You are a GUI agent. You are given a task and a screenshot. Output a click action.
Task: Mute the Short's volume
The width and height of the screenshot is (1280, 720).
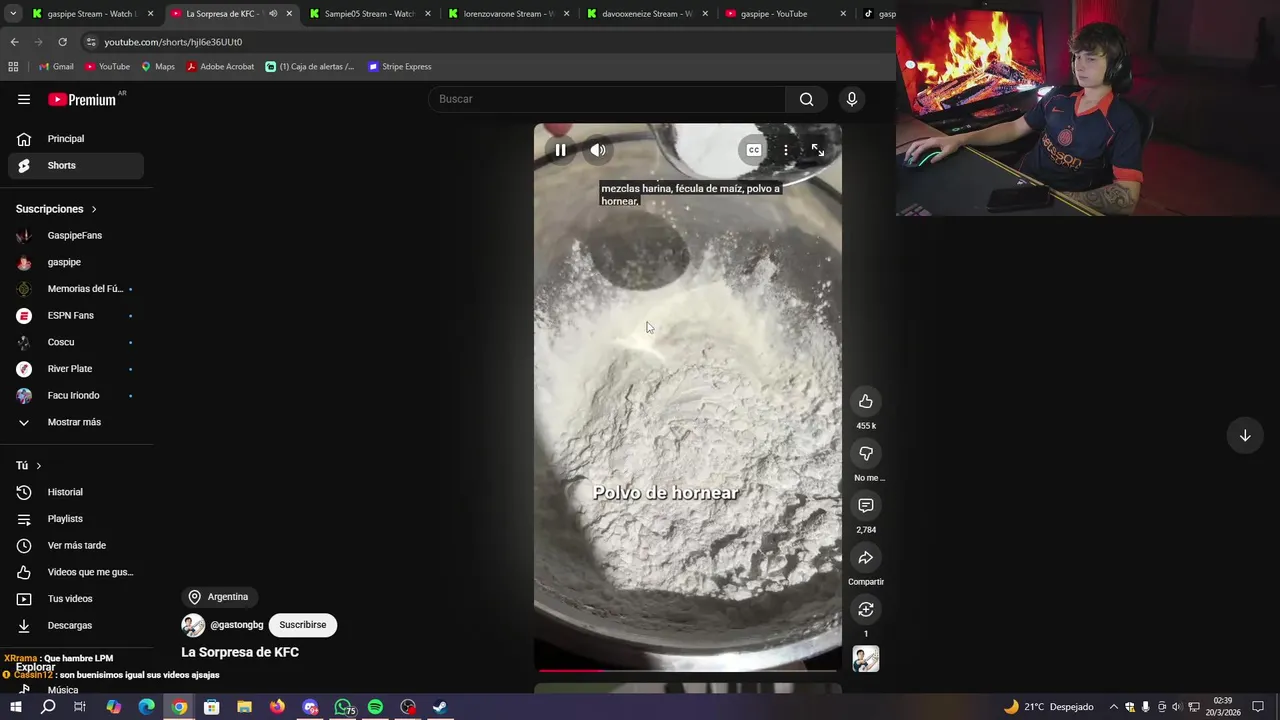coord(598,150)
